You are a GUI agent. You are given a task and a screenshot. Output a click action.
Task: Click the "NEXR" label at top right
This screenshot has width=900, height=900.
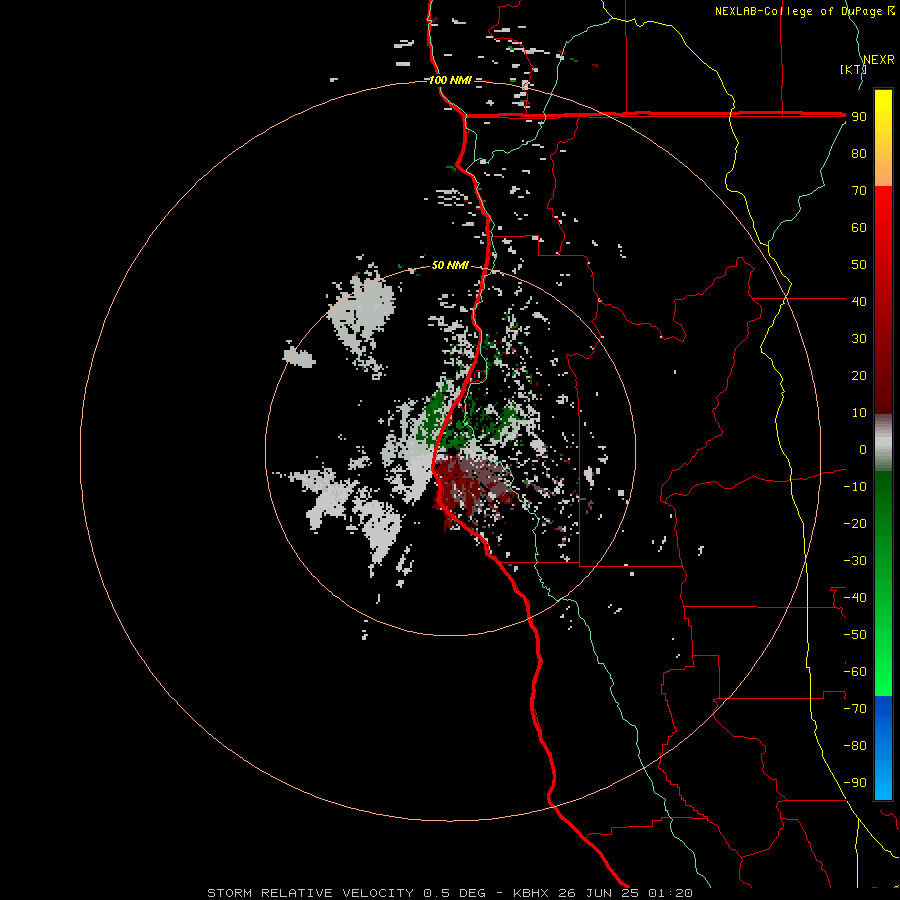click(879, 60)
